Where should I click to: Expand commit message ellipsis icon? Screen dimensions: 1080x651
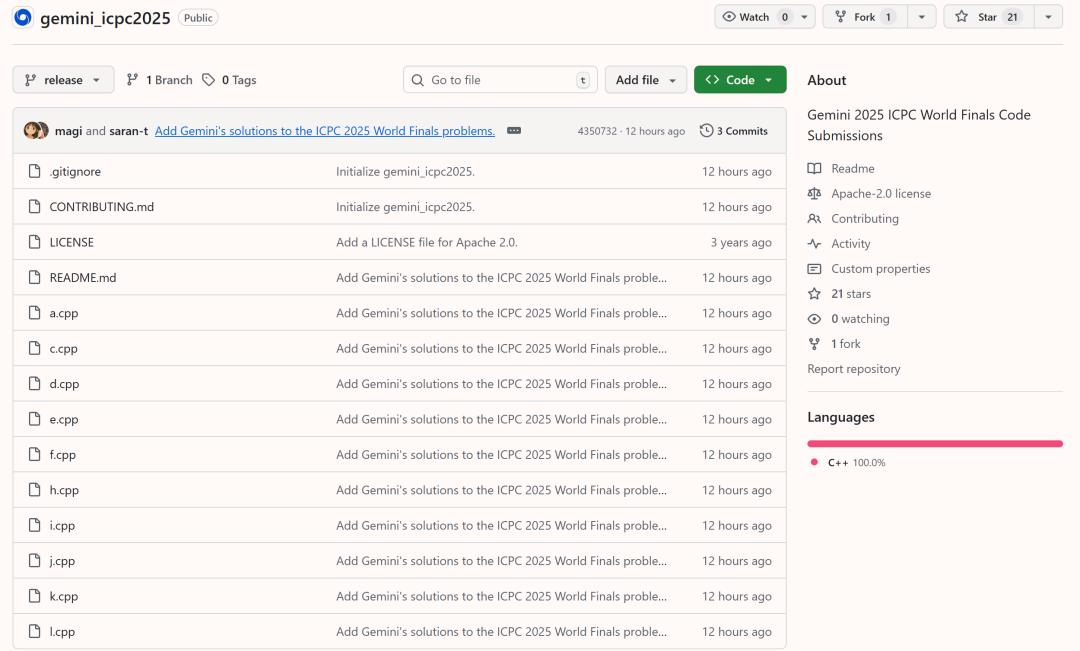coord(514,131)
